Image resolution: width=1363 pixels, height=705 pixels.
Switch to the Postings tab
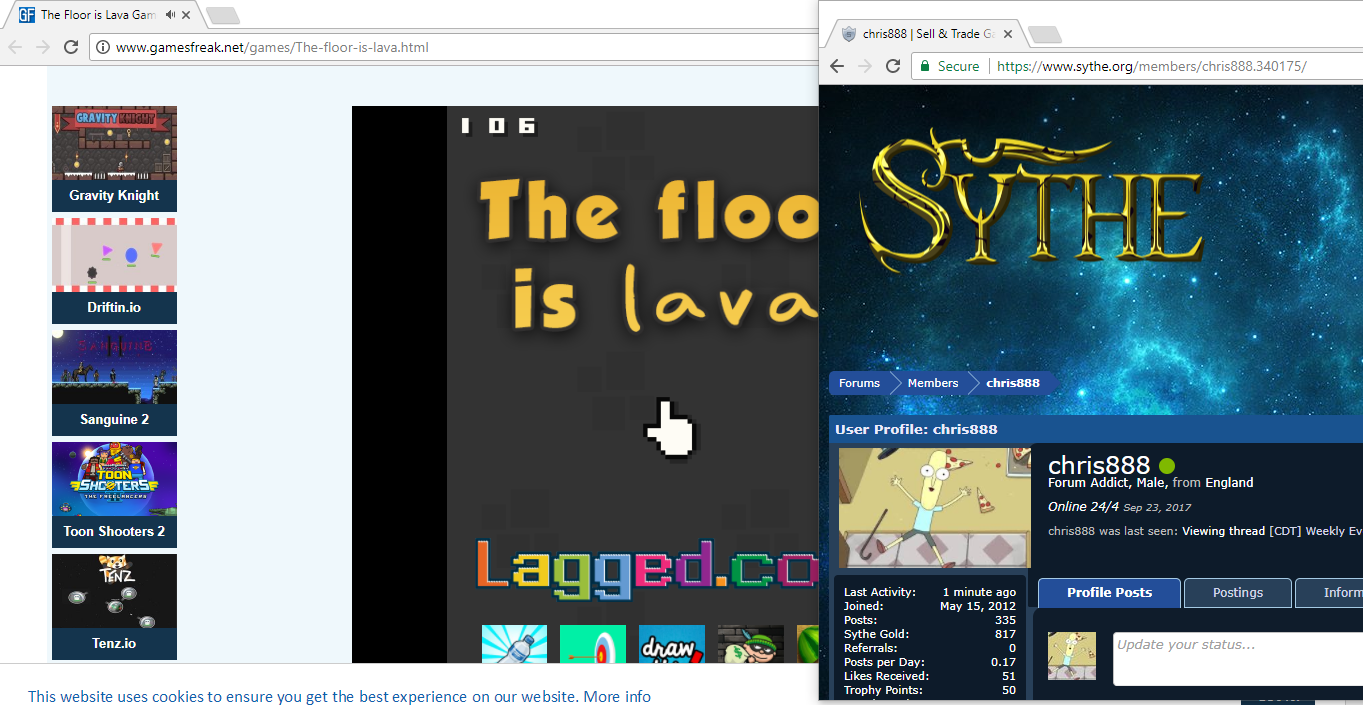click(x=1238, y=593)
